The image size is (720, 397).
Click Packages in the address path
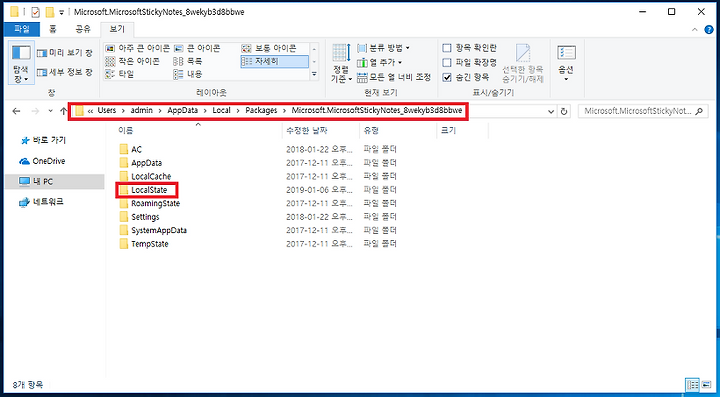click(261, 111)
